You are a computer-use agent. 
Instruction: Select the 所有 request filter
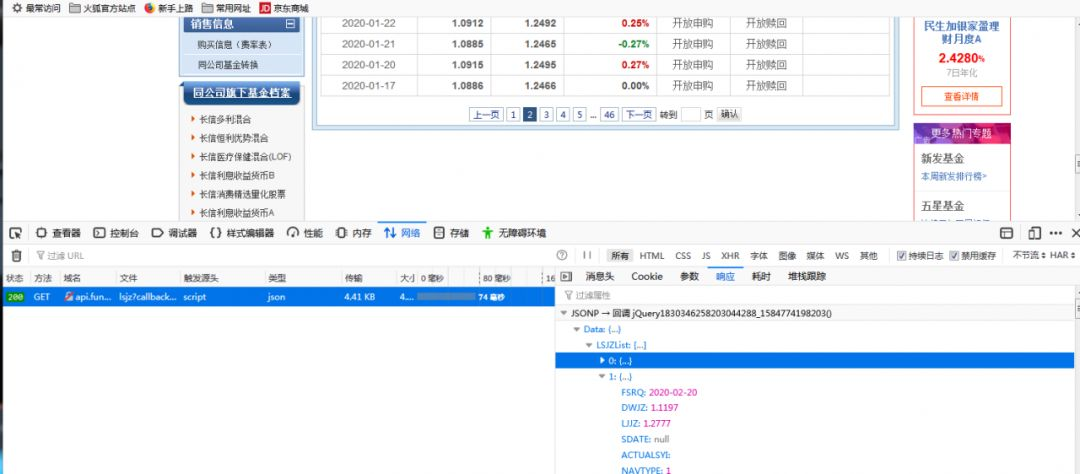click(x=619, y=256)
